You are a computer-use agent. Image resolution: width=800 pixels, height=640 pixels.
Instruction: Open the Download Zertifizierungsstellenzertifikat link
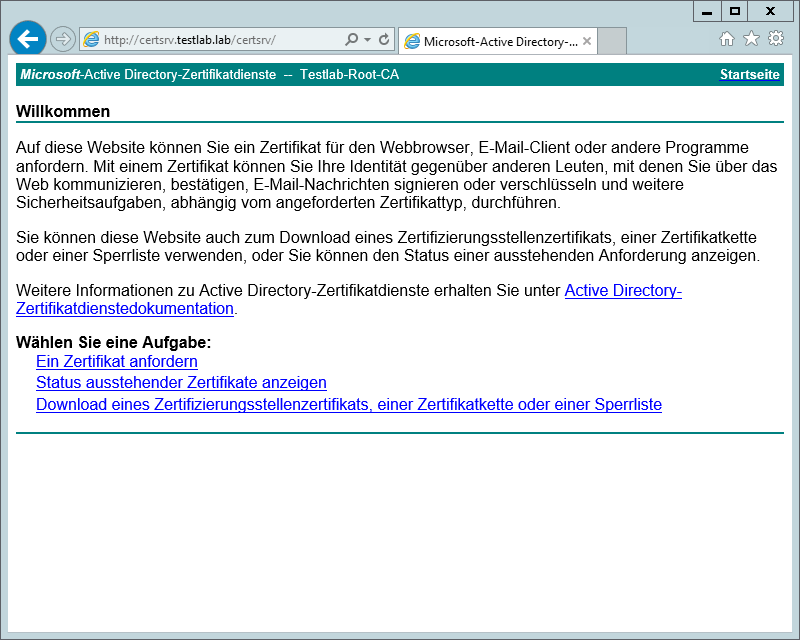tap(349, 405)
